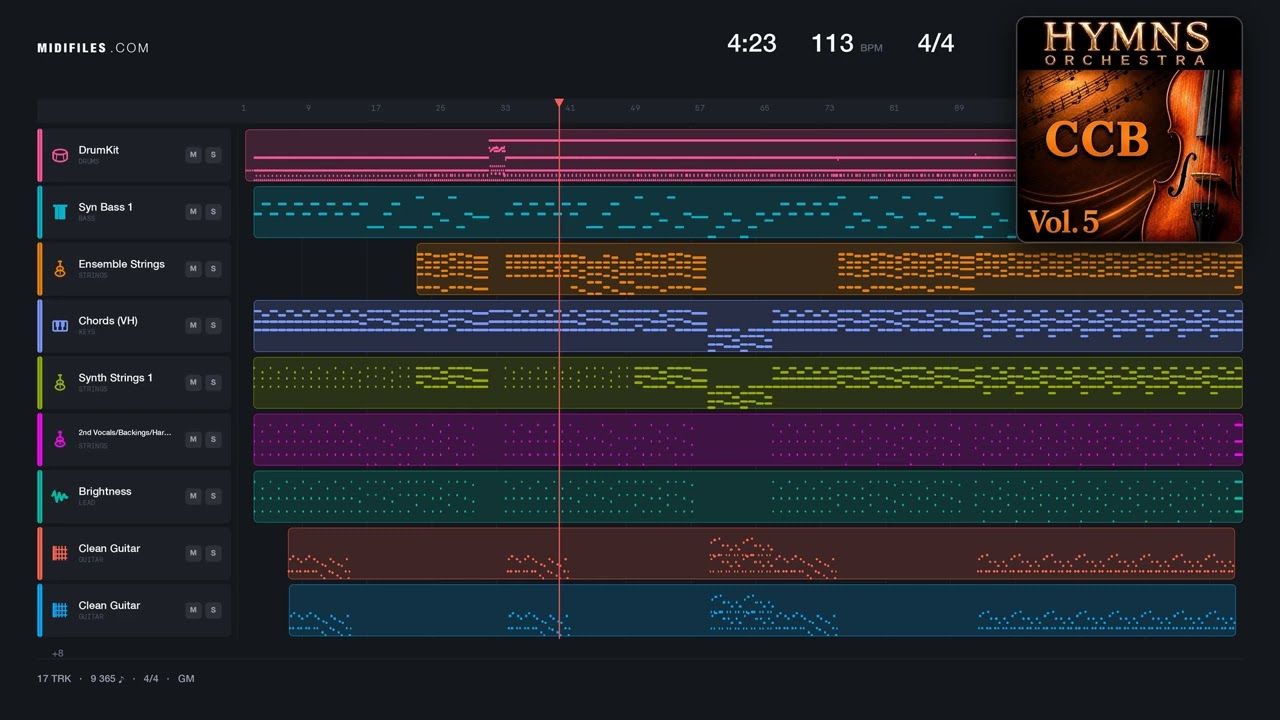
Task: Open the Hymns Orchestra CCB album cover
Action: coord(1129,129)
